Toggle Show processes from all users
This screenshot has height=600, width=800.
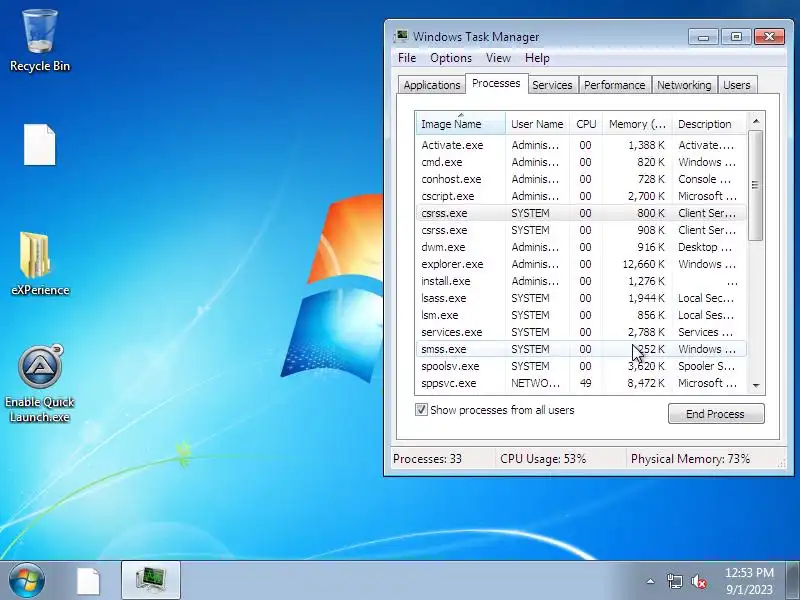click(x=421, y=410)
